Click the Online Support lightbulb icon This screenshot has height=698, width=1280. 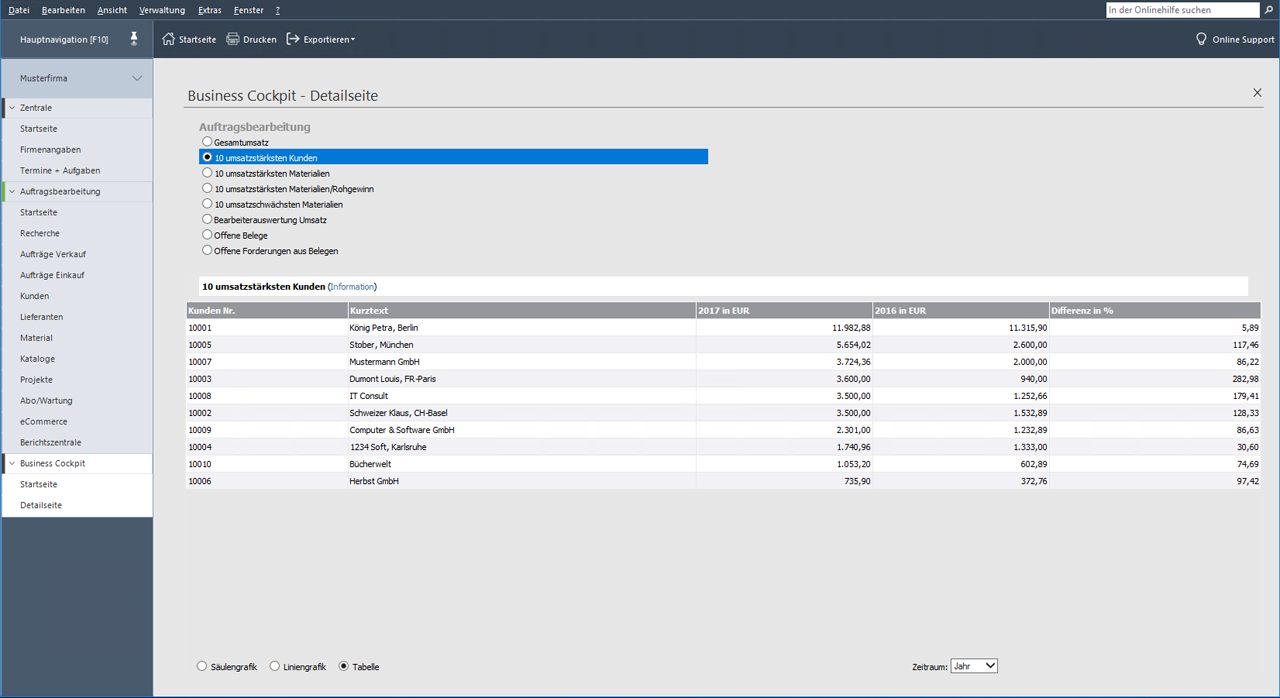(1201, 40)
